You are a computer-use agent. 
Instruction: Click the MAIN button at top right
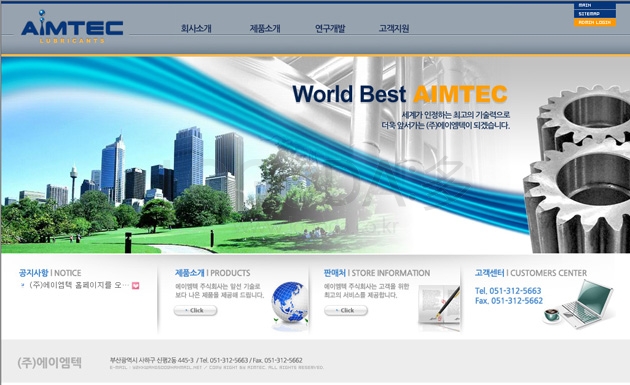(595, 5)
